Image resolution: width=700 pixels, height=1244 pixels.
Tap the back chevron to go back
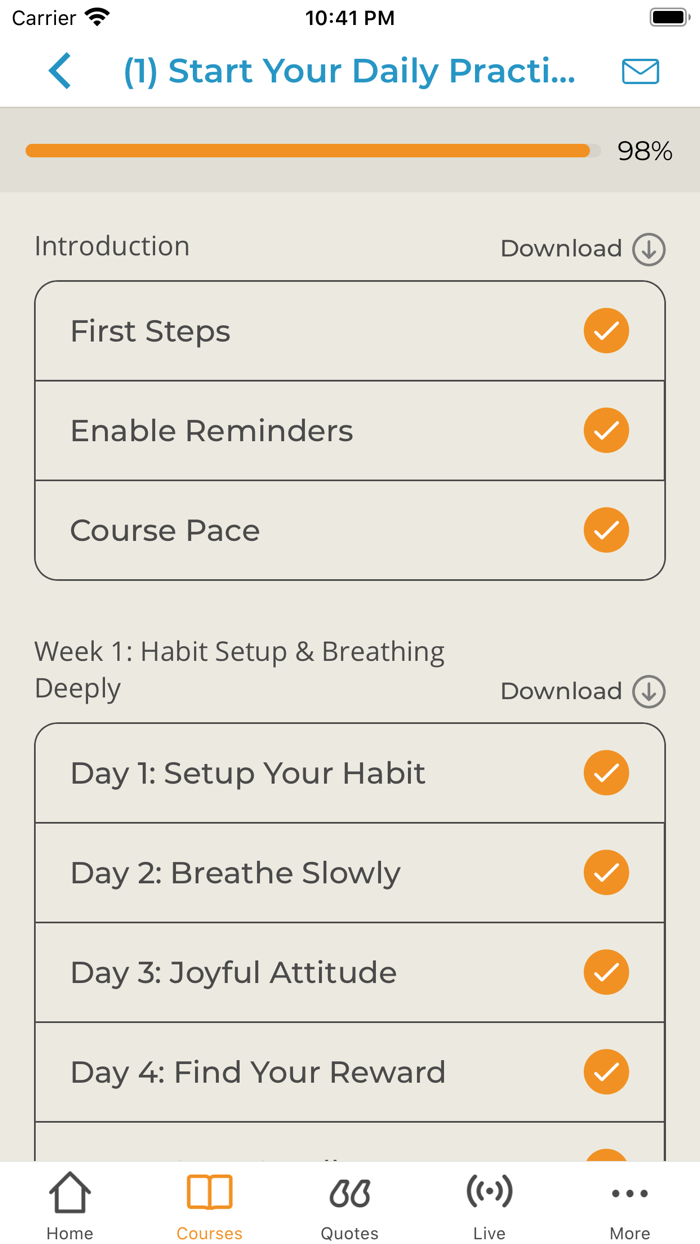tap(59, 71)
